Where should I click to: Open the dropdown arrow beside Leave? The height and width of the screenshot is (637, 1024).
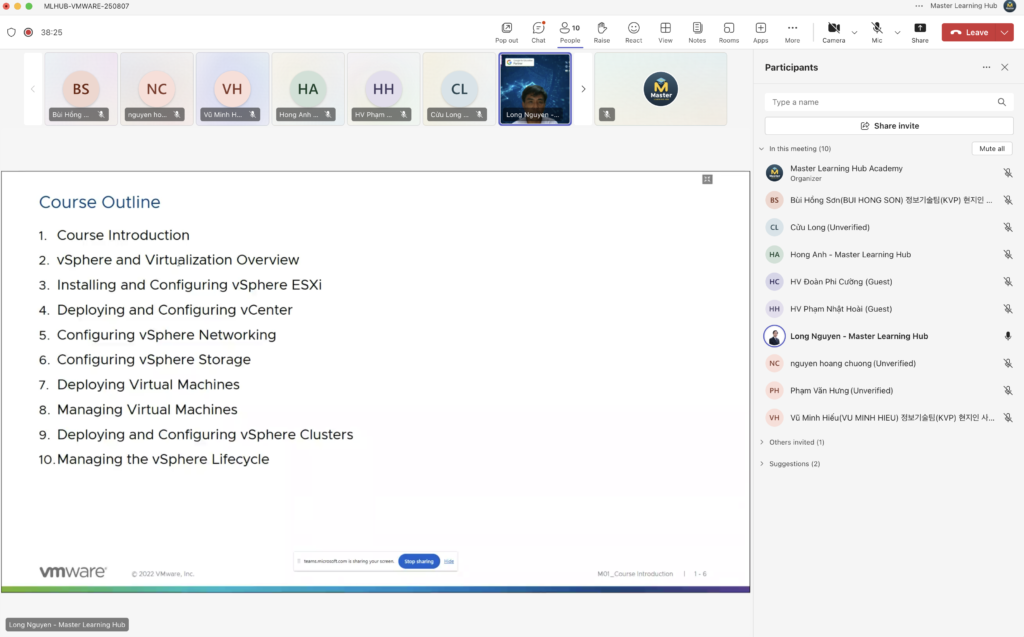click(1004, 32)
